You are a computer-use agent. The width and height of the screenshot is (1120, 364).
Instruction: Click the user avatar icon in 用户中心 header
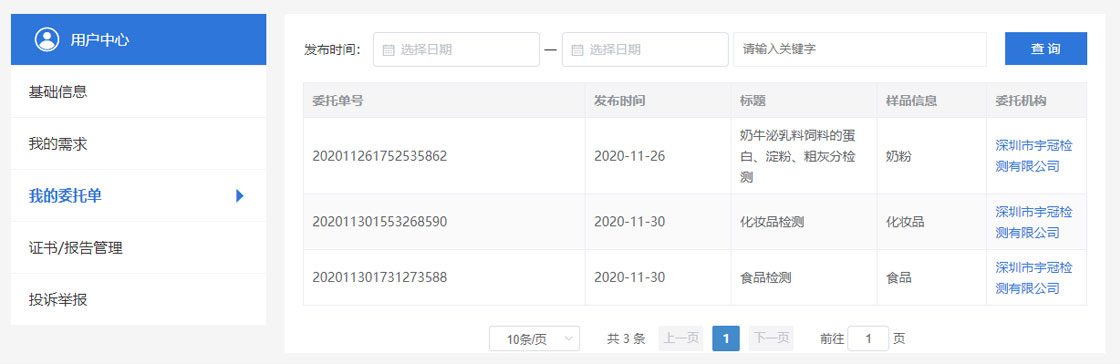point(47,39)
